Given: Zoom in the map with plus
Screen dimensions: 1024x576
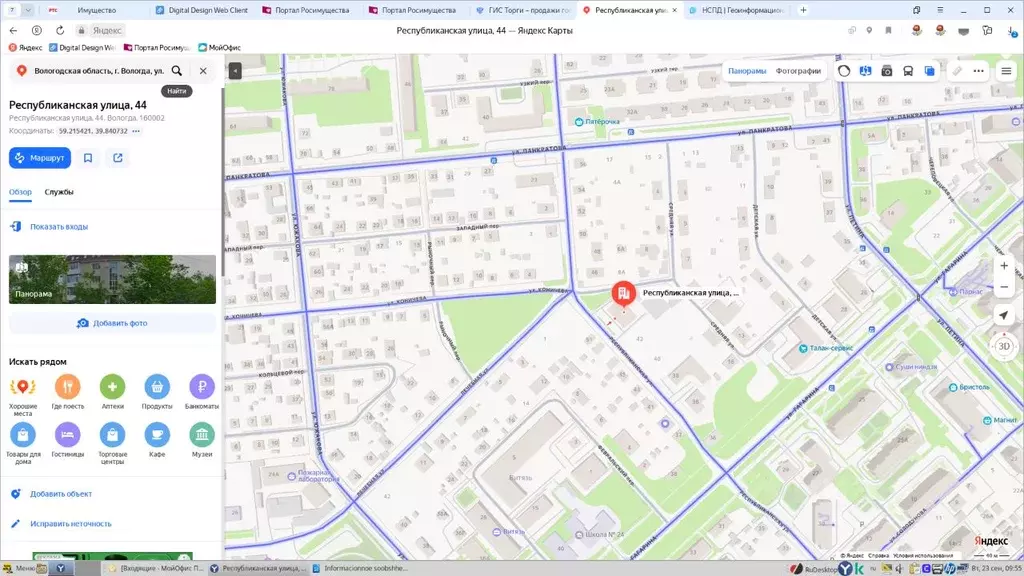Looking at the screenshot, I should point(1004,266).
